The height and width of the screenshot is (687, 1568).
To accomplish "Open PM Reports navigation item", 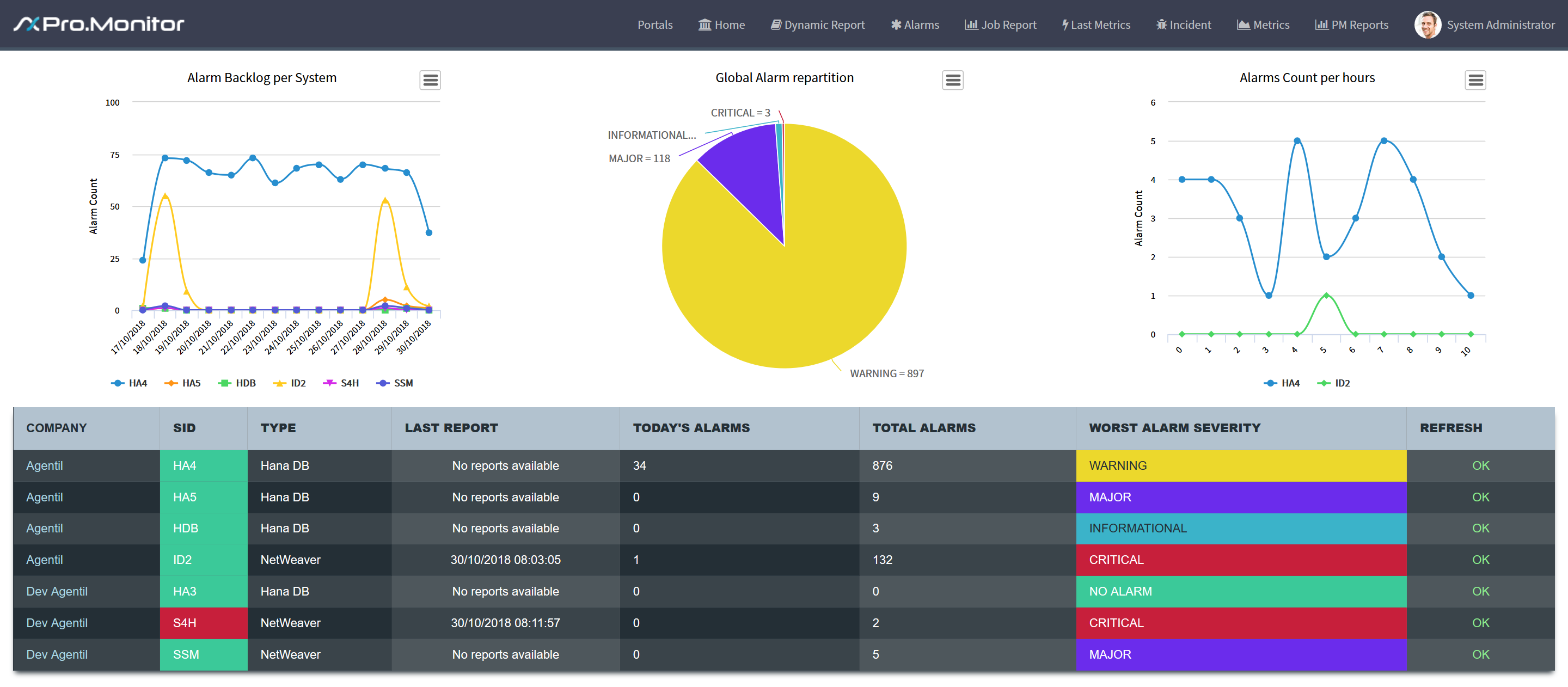I will point(1351,25).
